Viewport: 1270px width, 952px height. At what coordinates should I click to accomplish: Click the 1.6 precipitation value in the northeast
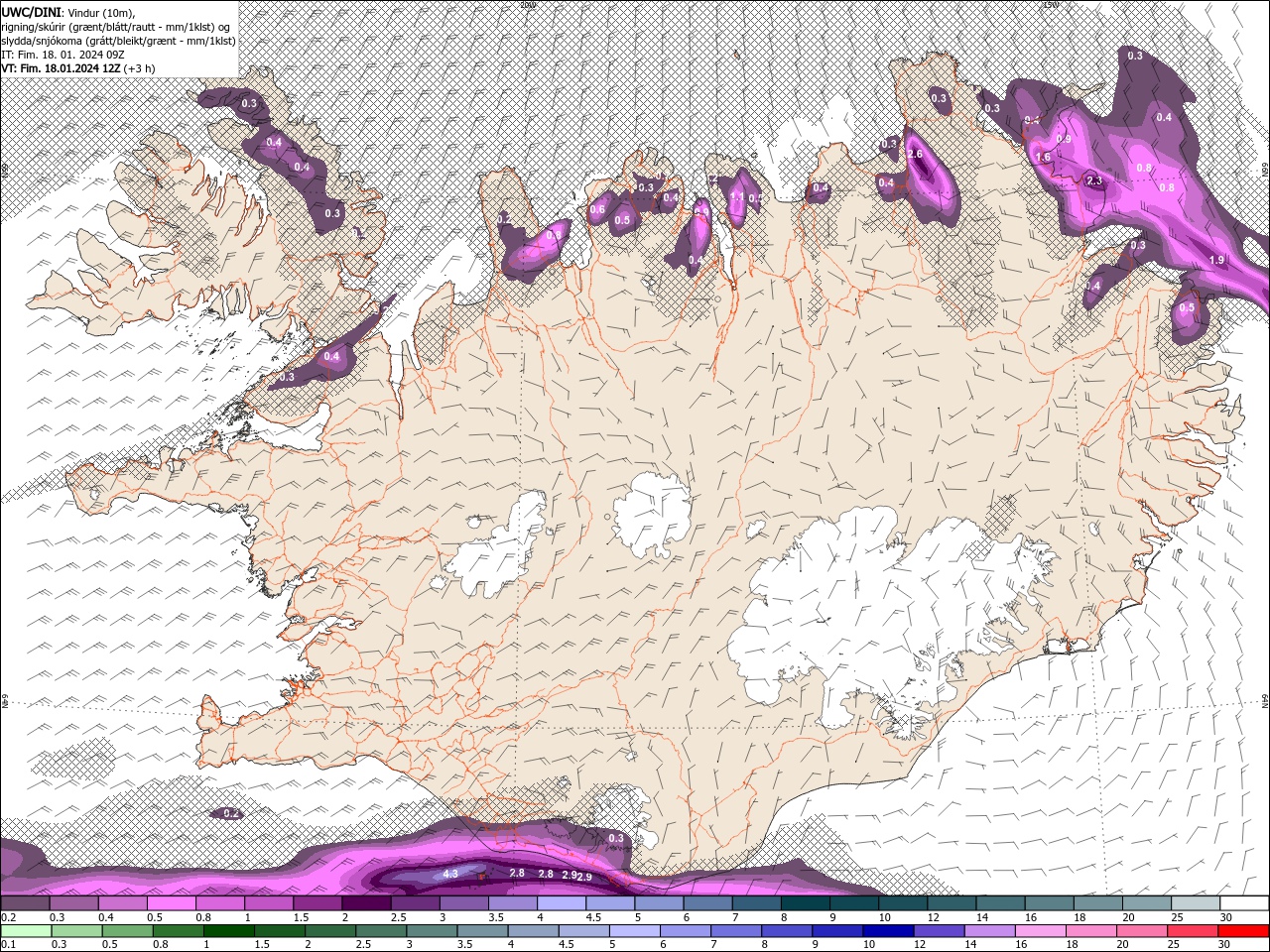1043,157
